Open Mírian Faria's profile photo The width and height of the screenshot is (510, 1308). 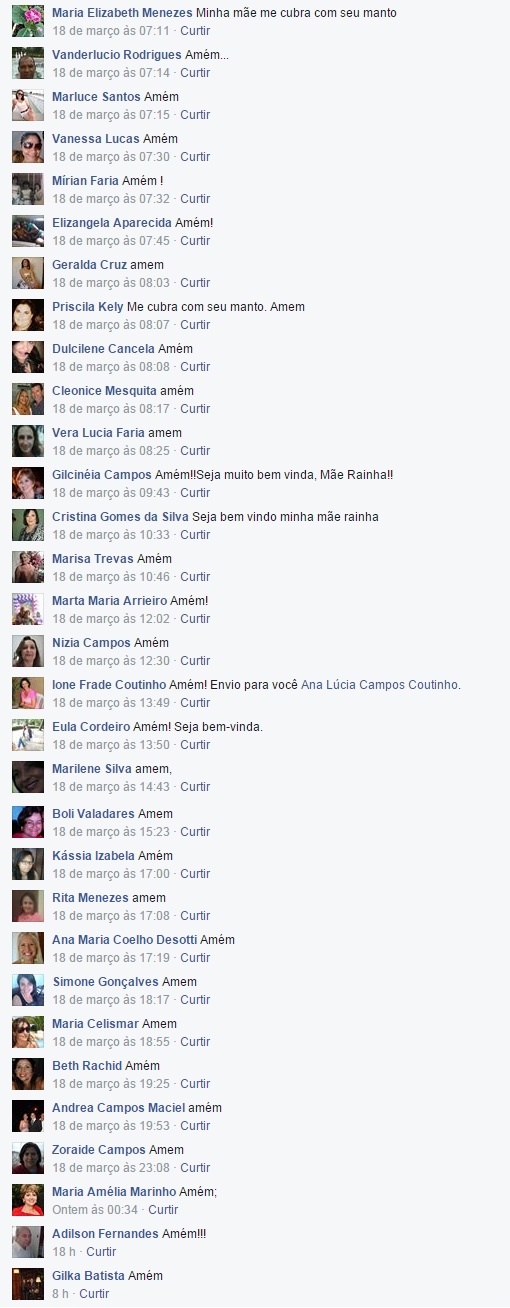[28, 189]
